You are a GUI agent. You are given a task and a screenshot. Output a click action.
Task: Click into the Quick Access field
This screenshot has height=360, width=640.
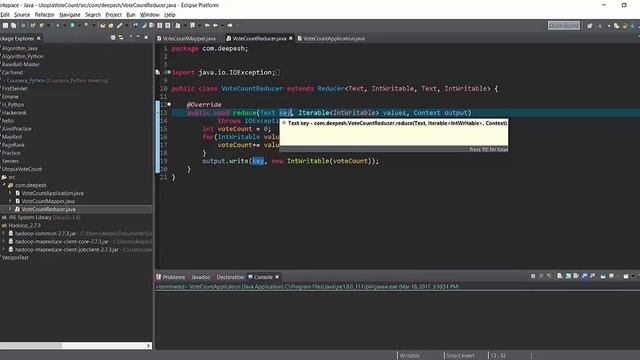(564, 26)
